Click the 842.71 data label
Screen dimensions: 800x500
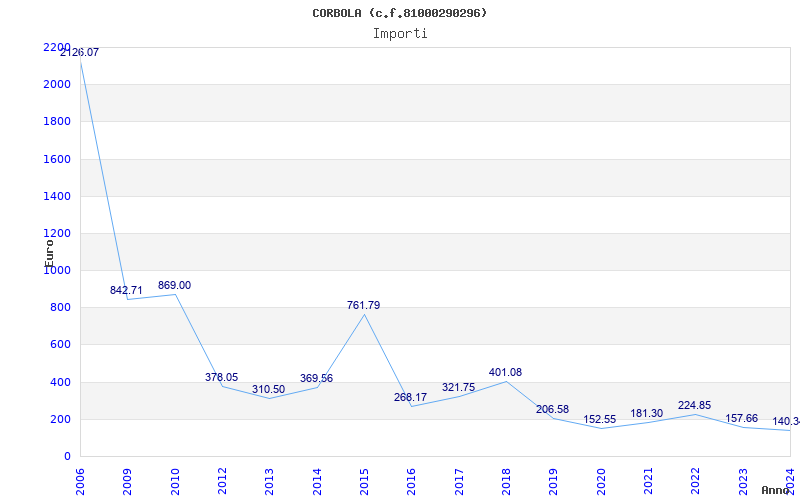126,290
